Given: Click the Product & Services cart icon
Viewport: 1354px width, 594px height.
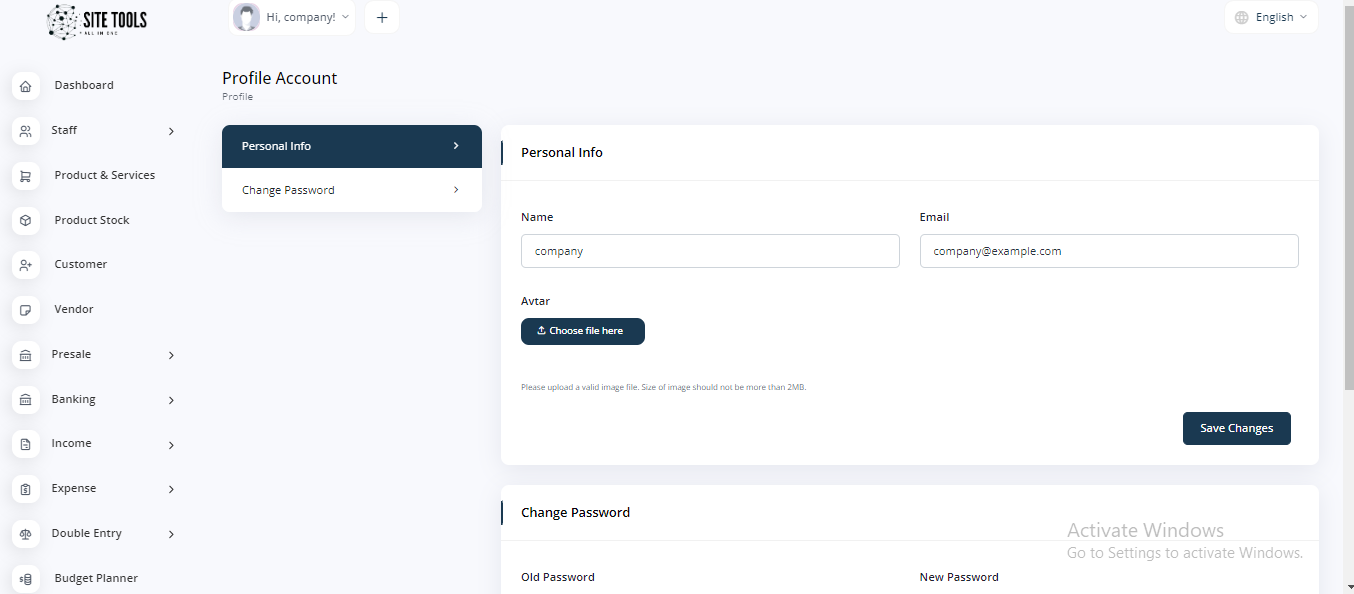Looking at the screenshot, I should (26, 176).
